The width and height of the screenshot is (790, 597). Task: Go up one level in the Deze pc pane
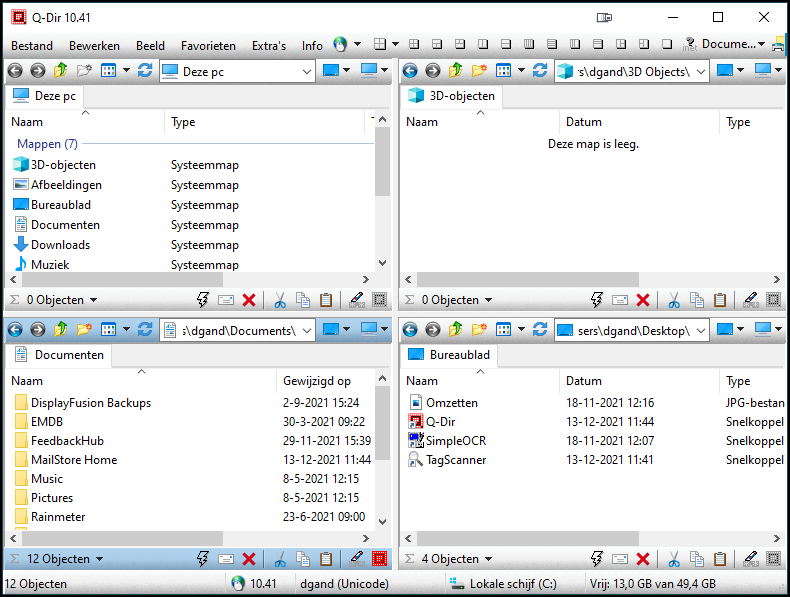click(60, 71)
